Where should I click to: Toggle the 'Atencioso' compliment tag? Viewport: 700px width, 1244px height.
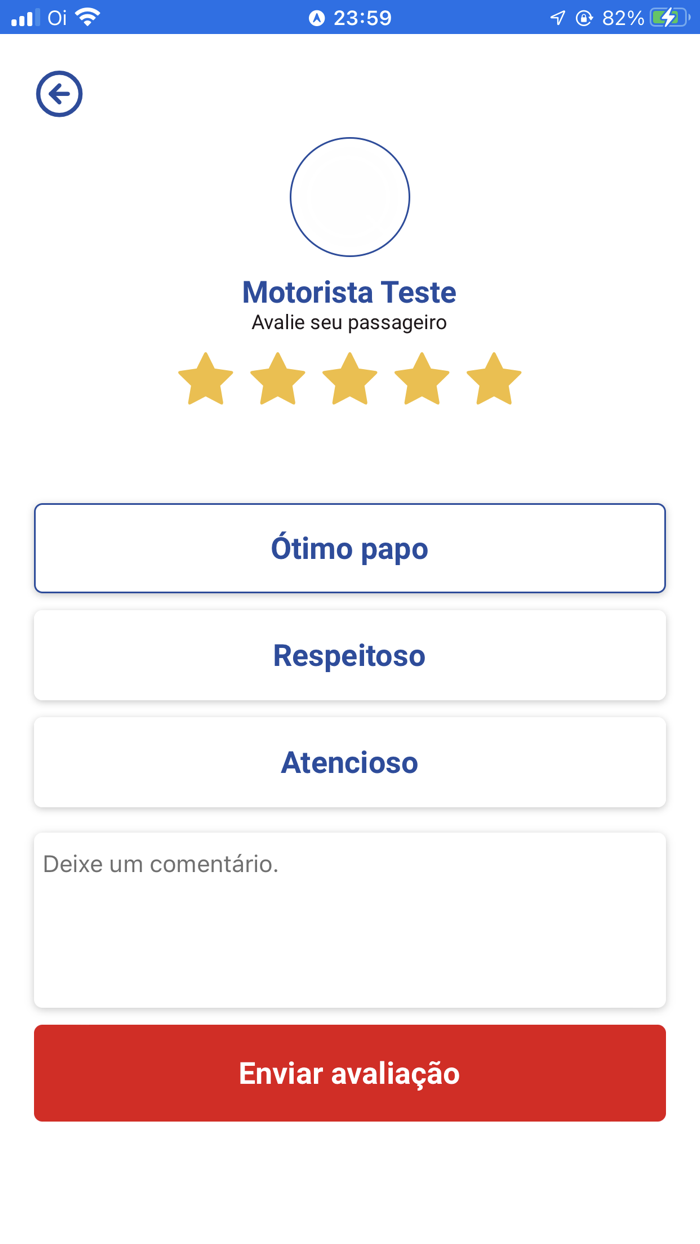click(x=349, y=762)
